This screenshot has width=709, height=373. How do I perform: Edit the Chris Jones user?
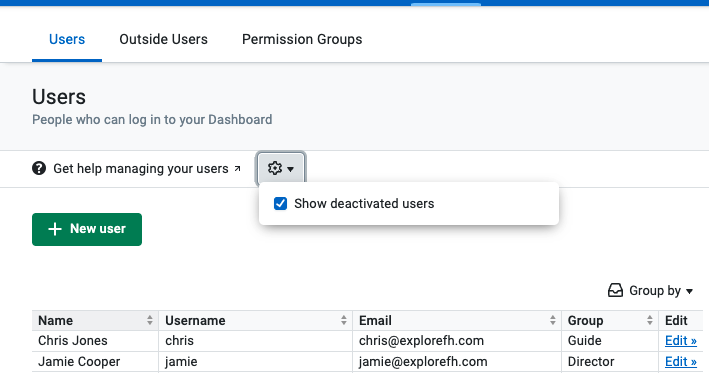(681, 340)
